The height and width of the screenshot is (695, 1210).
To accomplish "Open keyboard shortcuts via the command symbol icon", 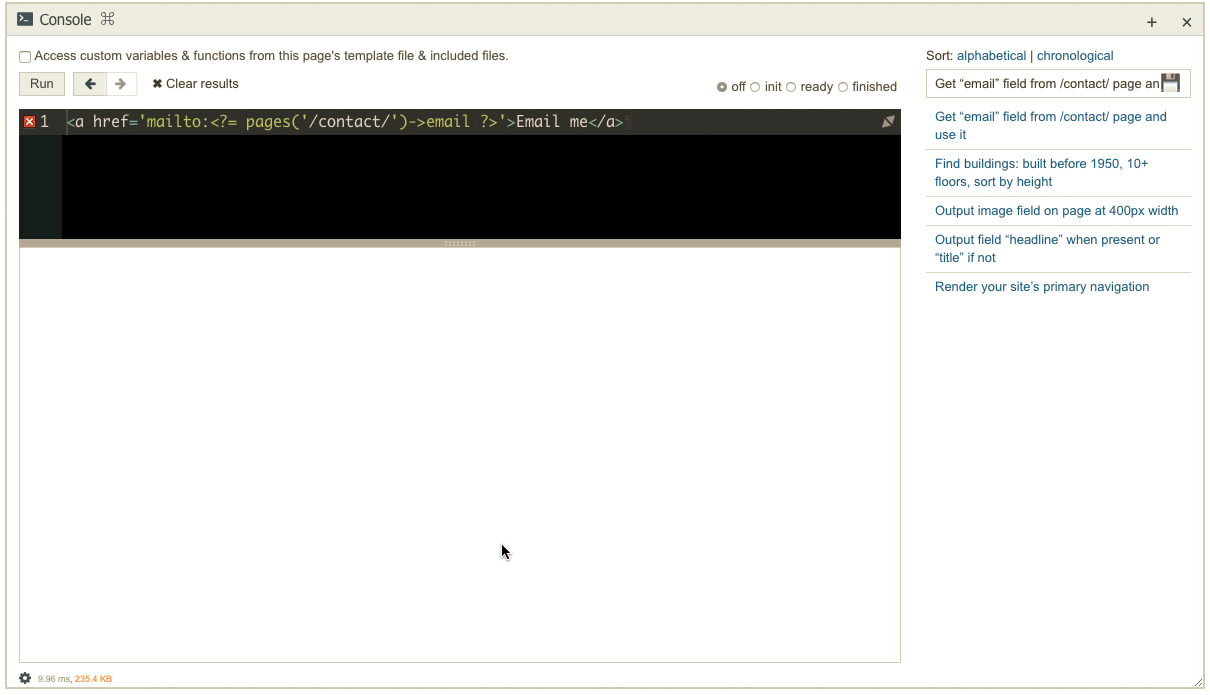I will pyautogui.click(x=107, y=19).
